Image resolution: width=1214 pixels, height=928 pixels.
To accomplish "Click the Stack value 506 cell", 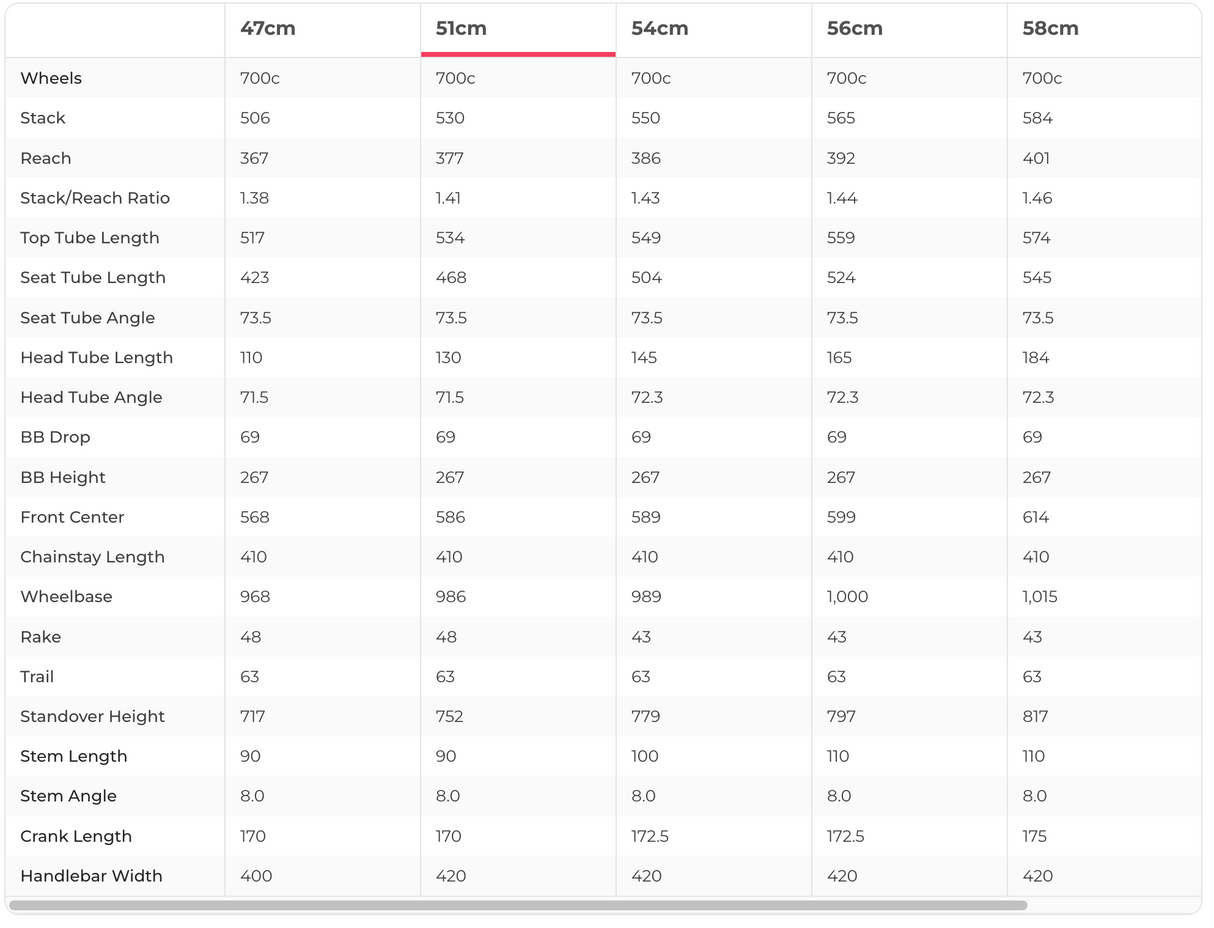I will point(255,118).
